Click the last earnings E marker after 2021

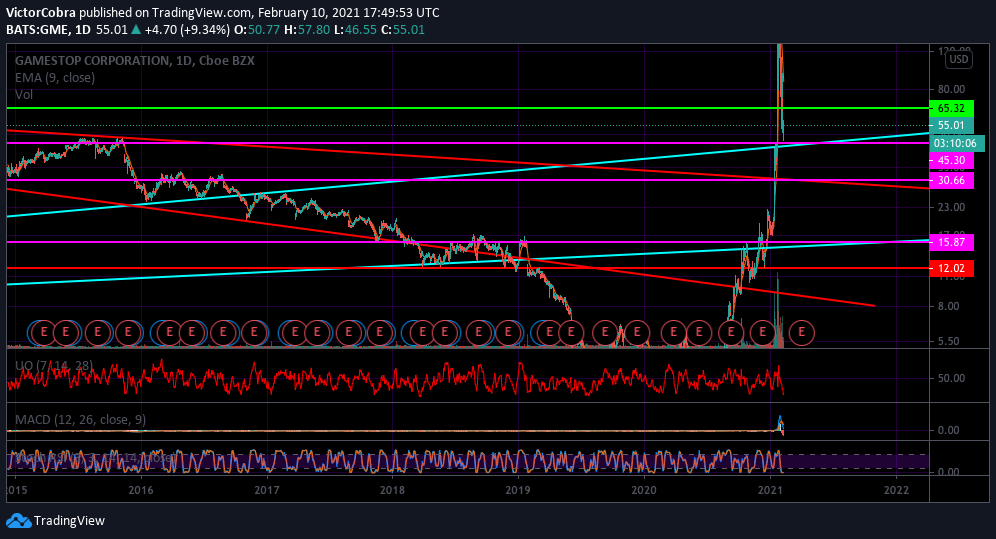802,332
